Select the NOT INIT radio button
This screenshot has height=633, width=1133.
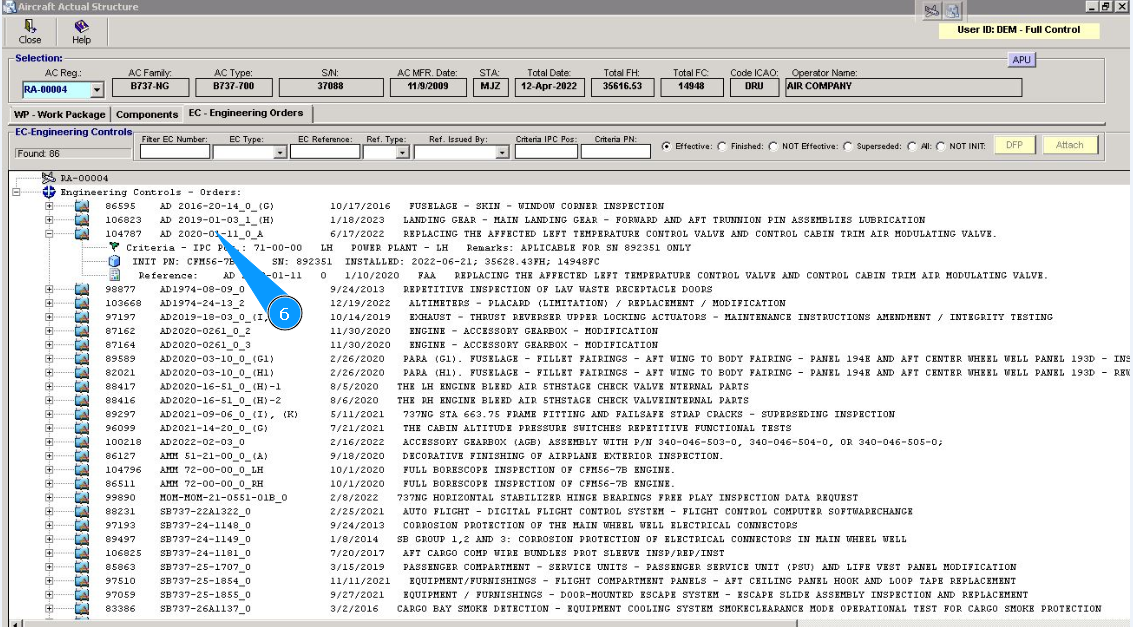pyautogui.click(x=940, y=146)
